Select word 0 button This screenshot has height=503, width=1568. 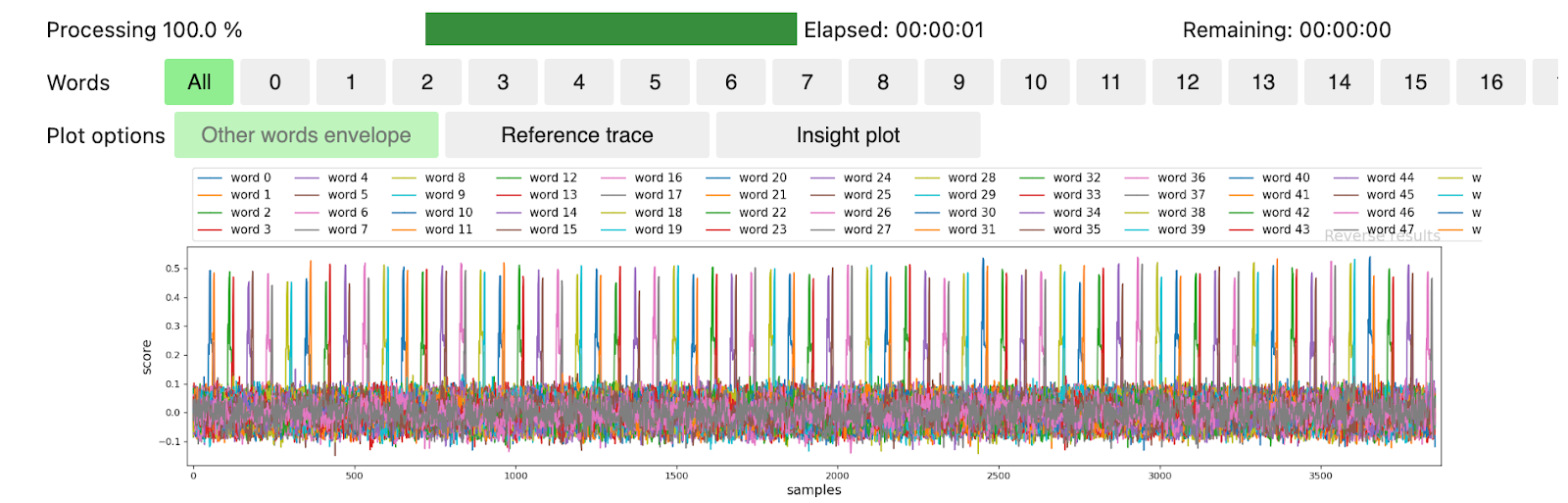(x=274, y=82)
